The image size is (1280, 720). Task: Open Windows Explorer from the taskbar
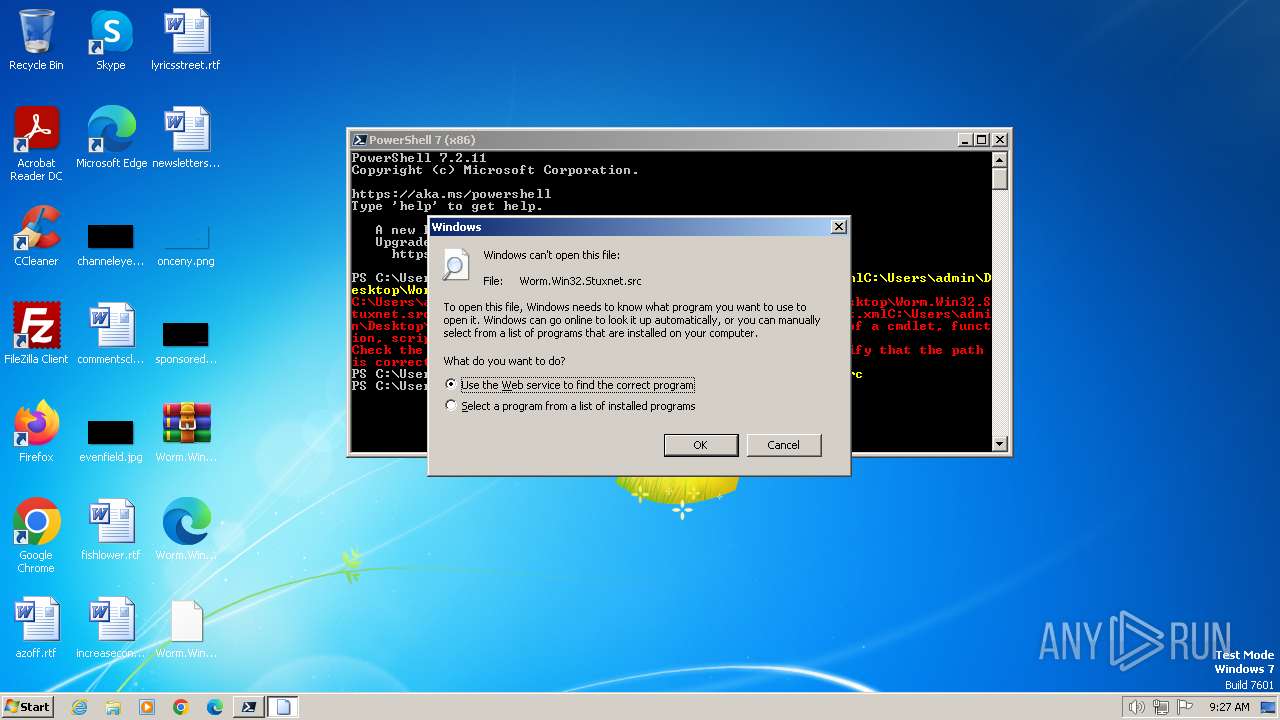coord(113,707)
